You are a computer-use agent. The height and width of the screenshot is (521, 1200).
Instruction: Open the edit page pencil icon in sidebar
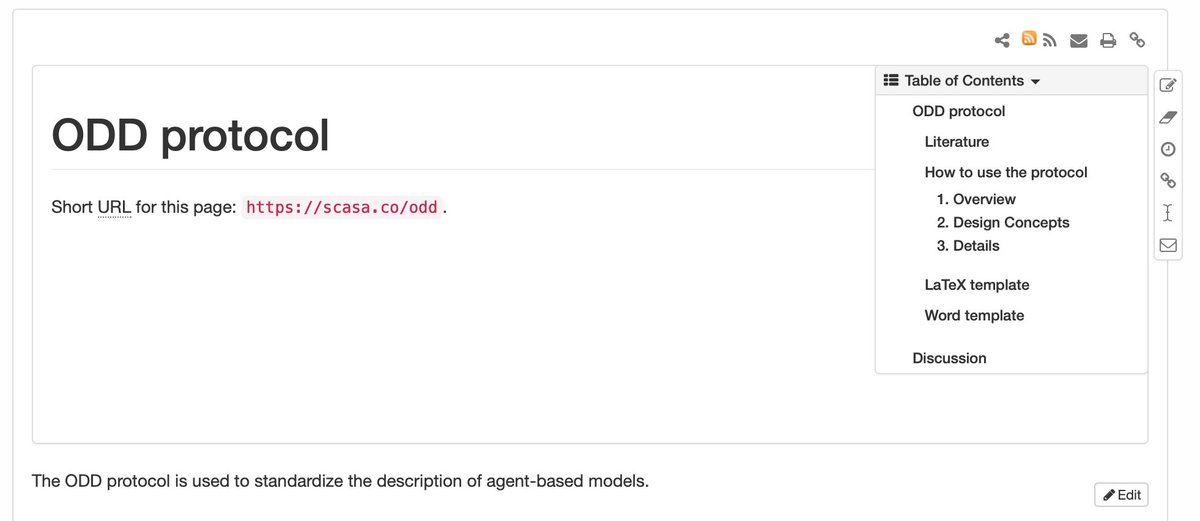(x=1168, y=85)
